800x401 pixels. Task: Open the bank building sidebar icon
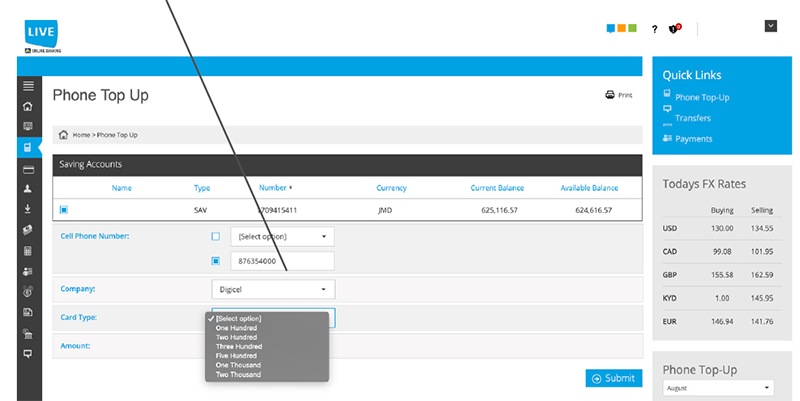click(x=28, y=334)
